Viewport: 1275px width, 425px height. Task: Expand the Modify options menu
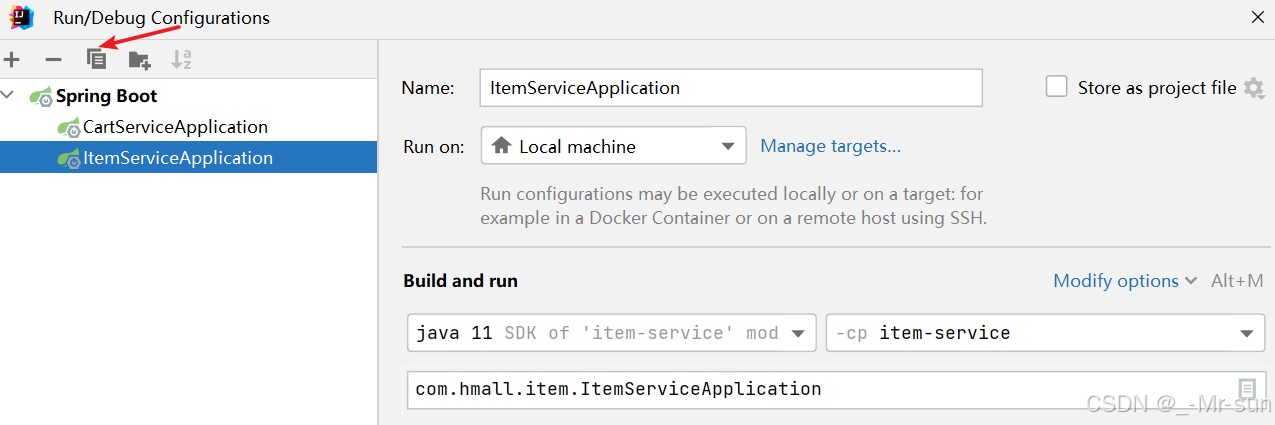point(1125,281)
